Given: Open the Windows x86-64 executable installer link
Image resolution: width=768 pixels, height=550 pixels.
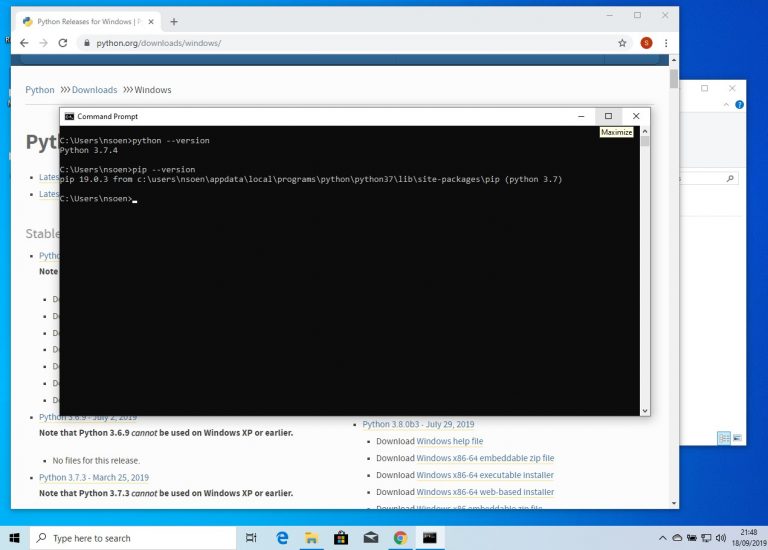Looking at the screenshot, I should 485,475.
